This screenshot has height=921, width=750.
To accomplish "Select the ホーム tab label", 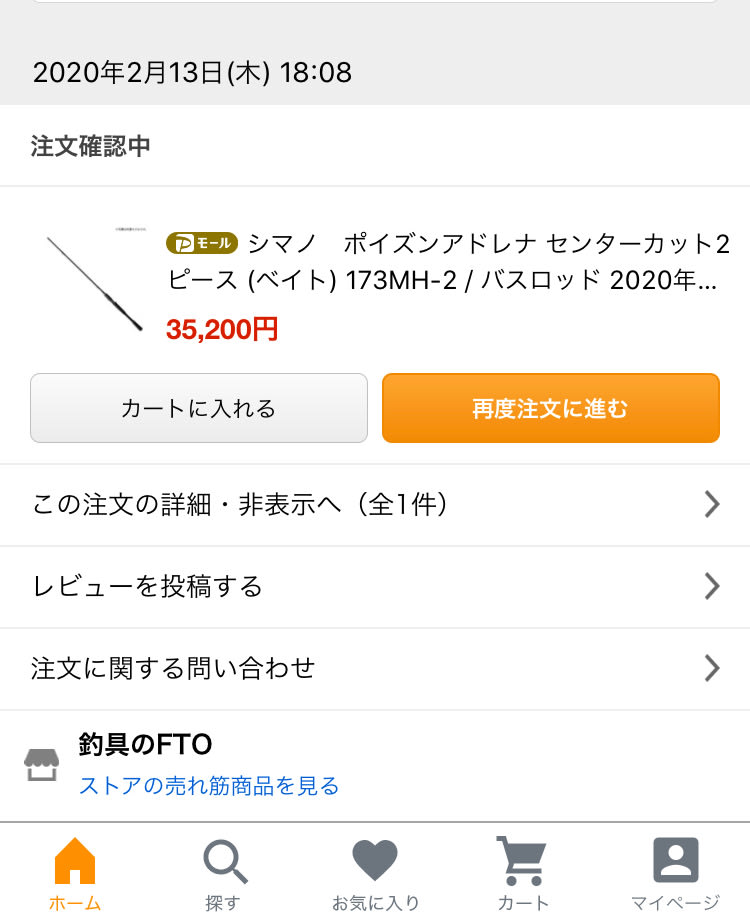I will [x=75, y=903].
